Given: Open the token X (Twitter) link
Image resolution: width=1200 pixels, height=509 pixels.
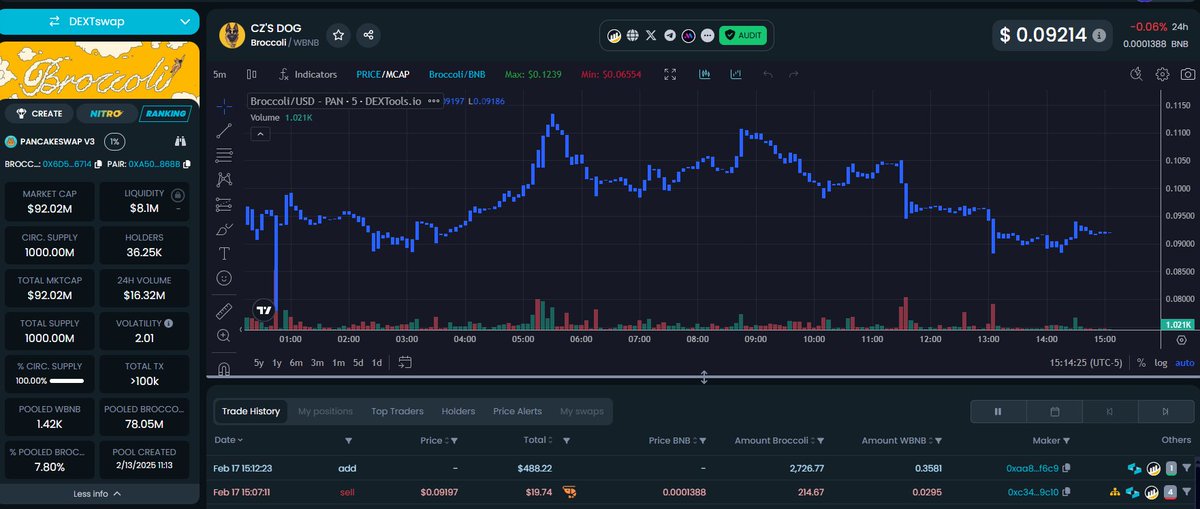Looking at the screenshot, I should (x=652, y=35).
